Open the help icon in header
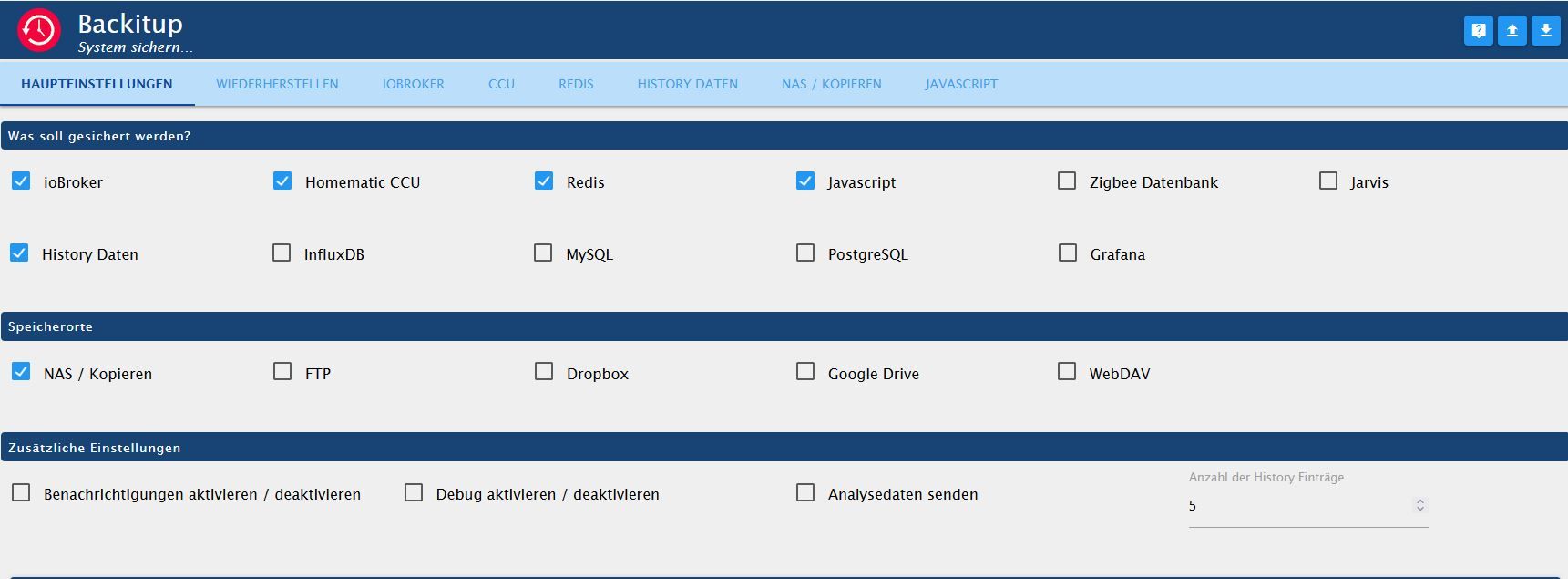Image resolution: width=1568 pixels, height=579 pixels. pos(1478,30)
